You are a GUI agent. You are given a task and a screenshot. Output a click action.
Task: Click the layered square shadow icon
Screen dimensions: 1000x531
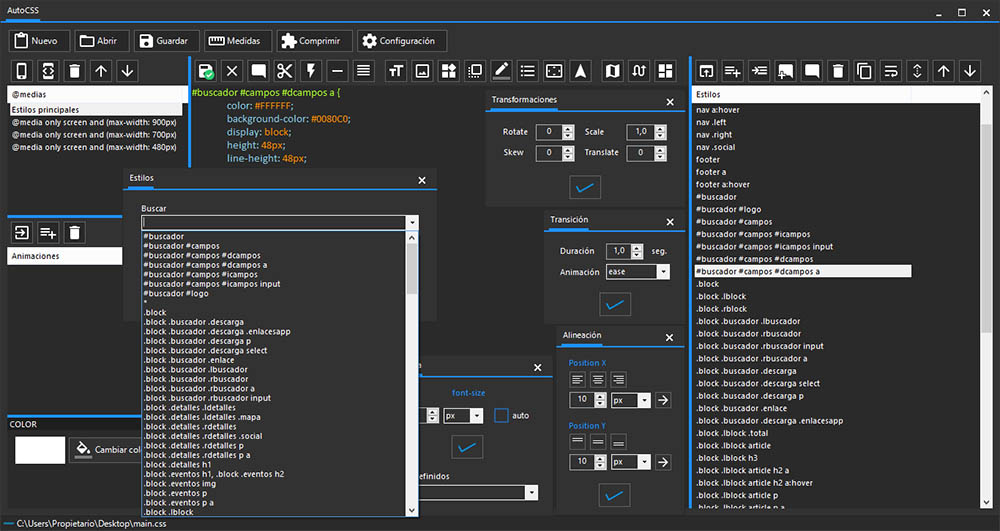click(475, 71)
